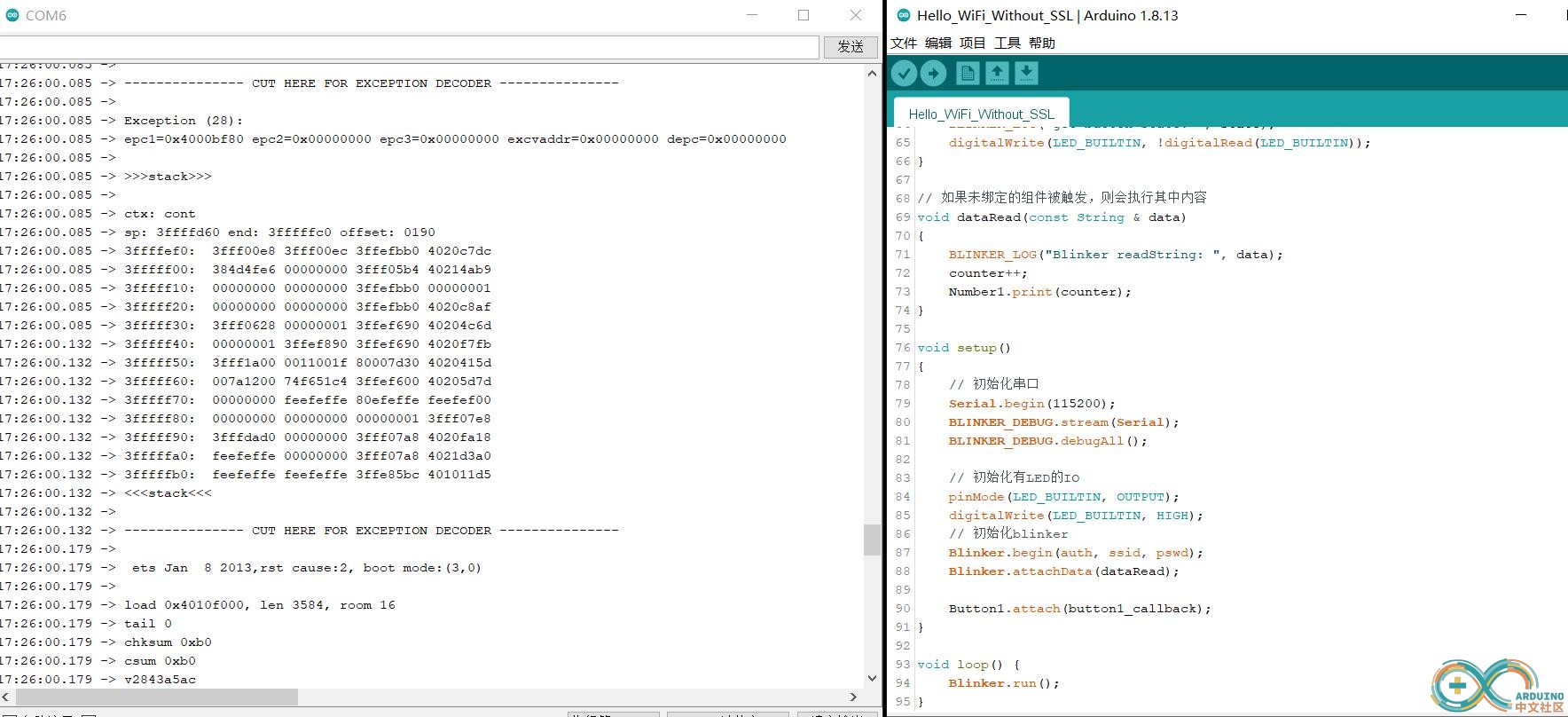
Task: Click the Open sketch up-arrow icon
Action: click(x=997, y=74)
